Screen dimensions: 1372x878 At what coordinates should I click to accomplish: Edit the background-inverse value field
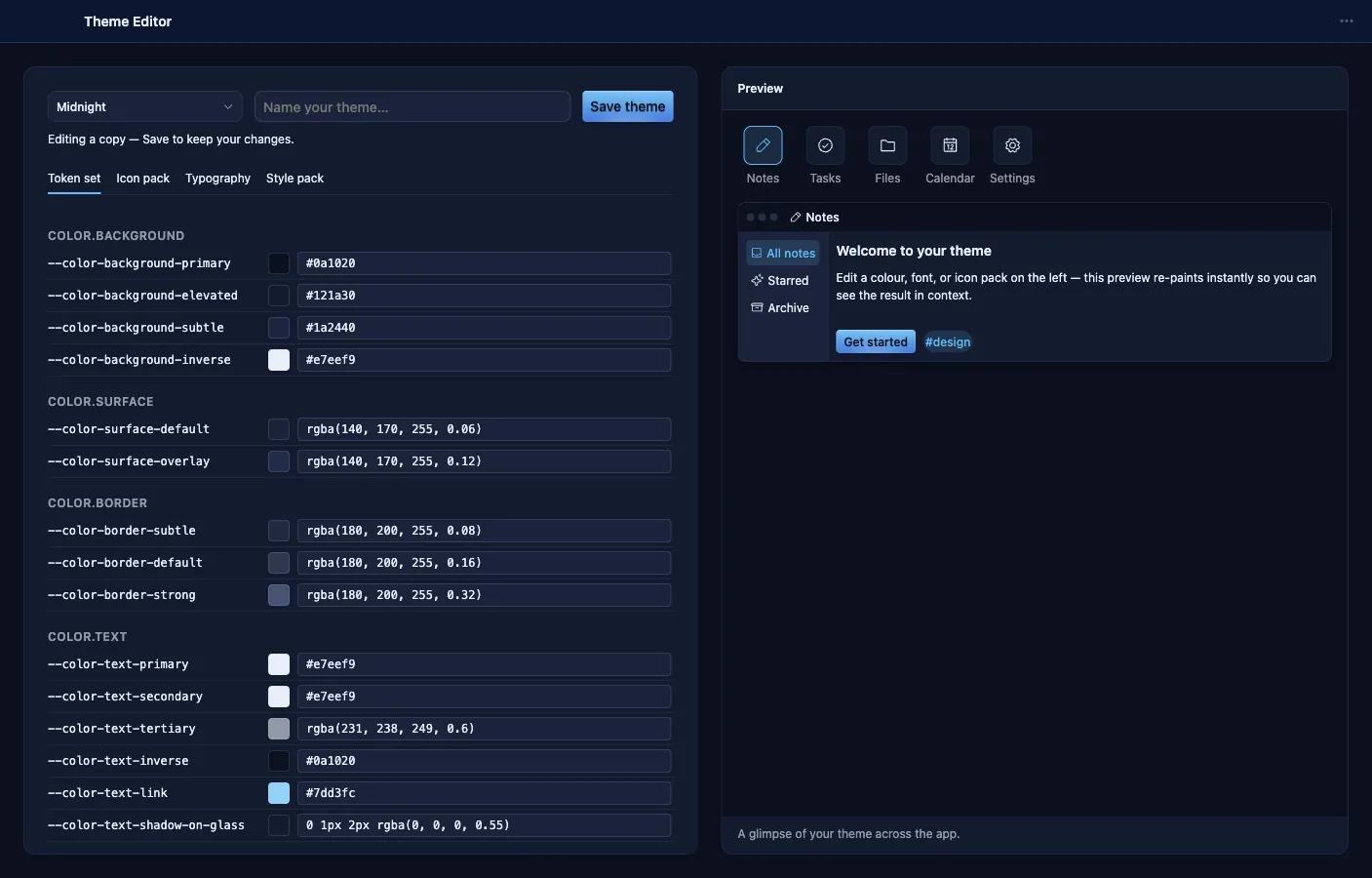click(484, 360)
